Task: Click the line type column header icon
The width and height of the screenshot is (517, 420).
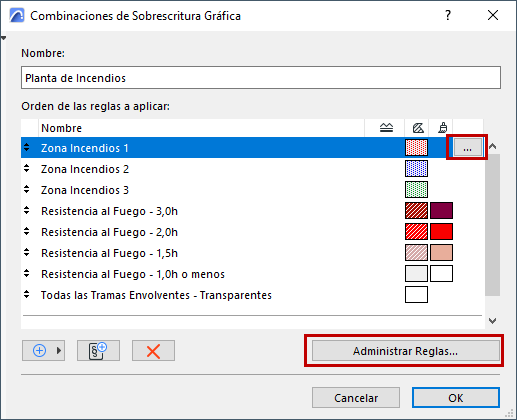Action: tap(386, 128)
